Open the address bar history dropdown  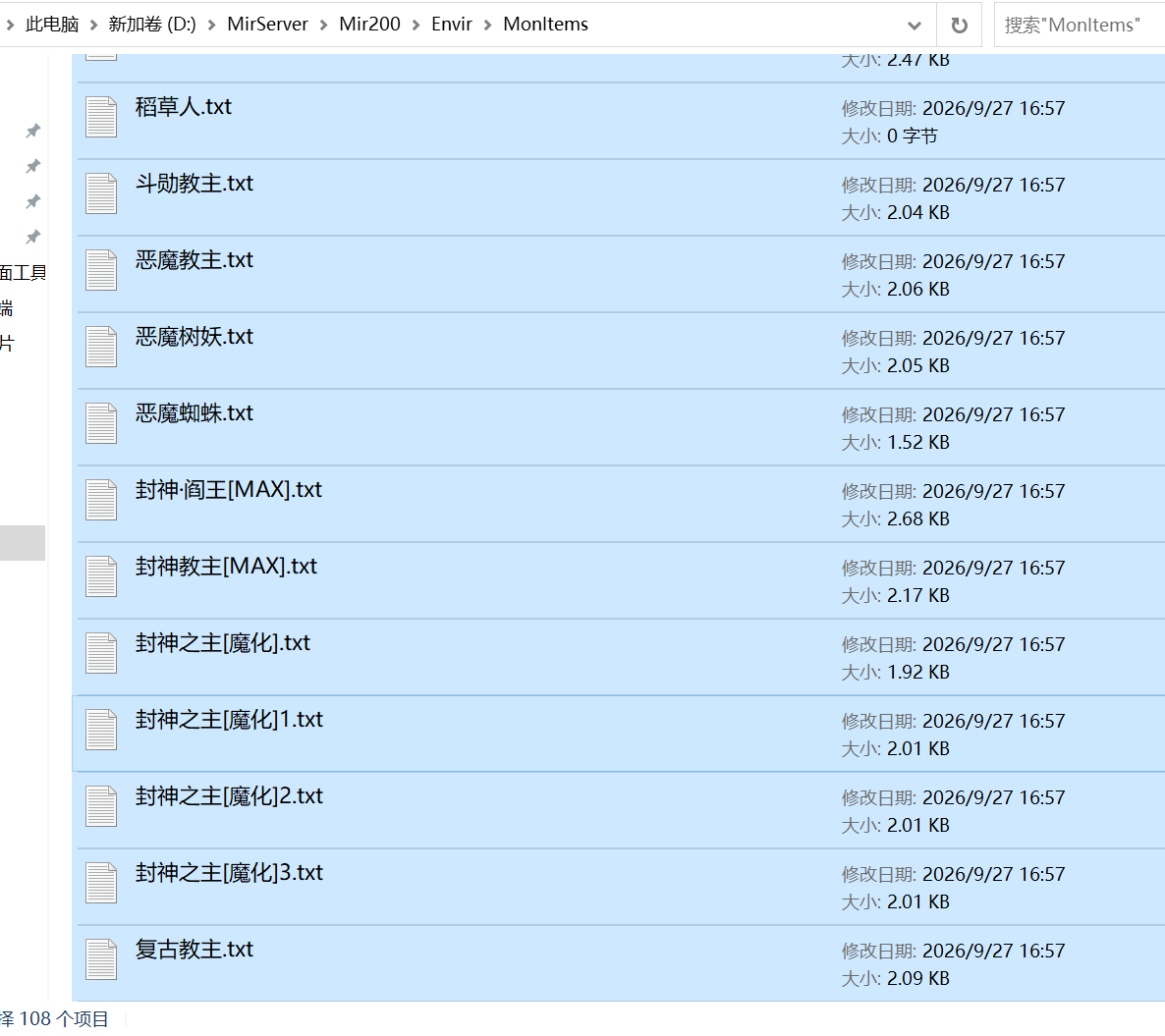tap(915, 26)
